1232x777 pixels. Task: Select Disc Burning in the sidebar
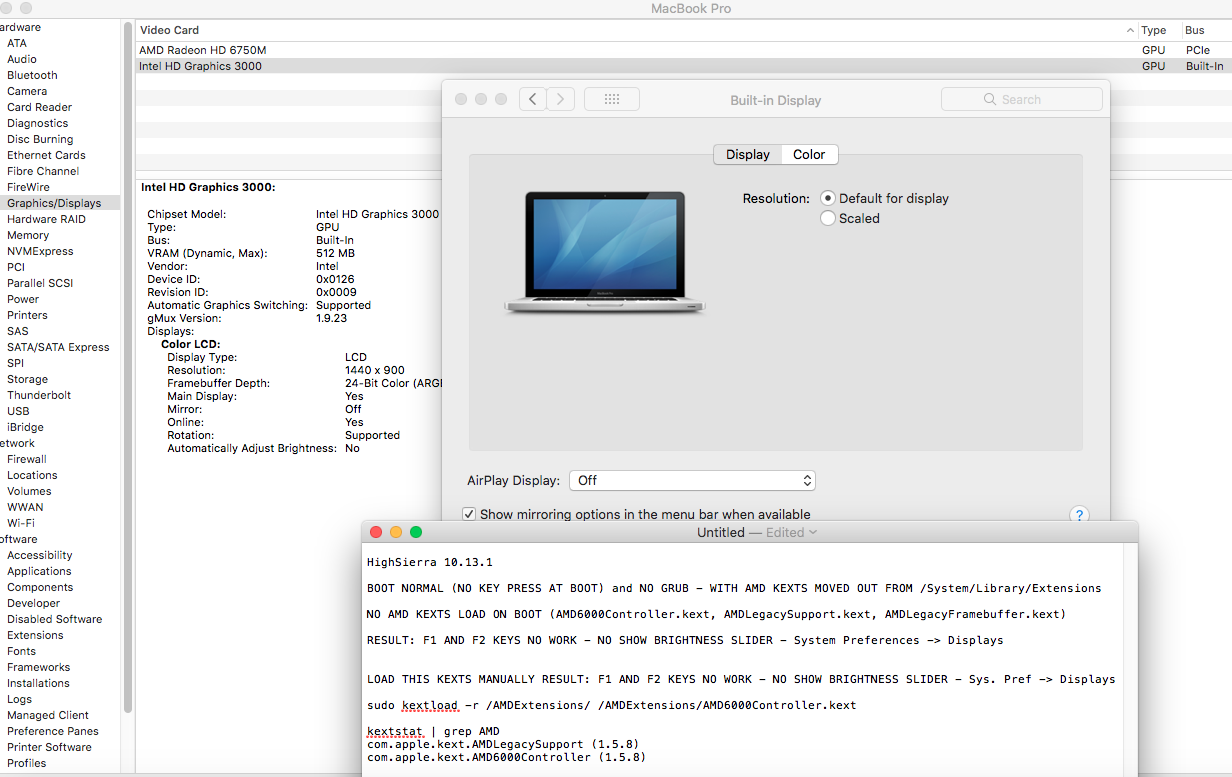[x=40, y=139]
